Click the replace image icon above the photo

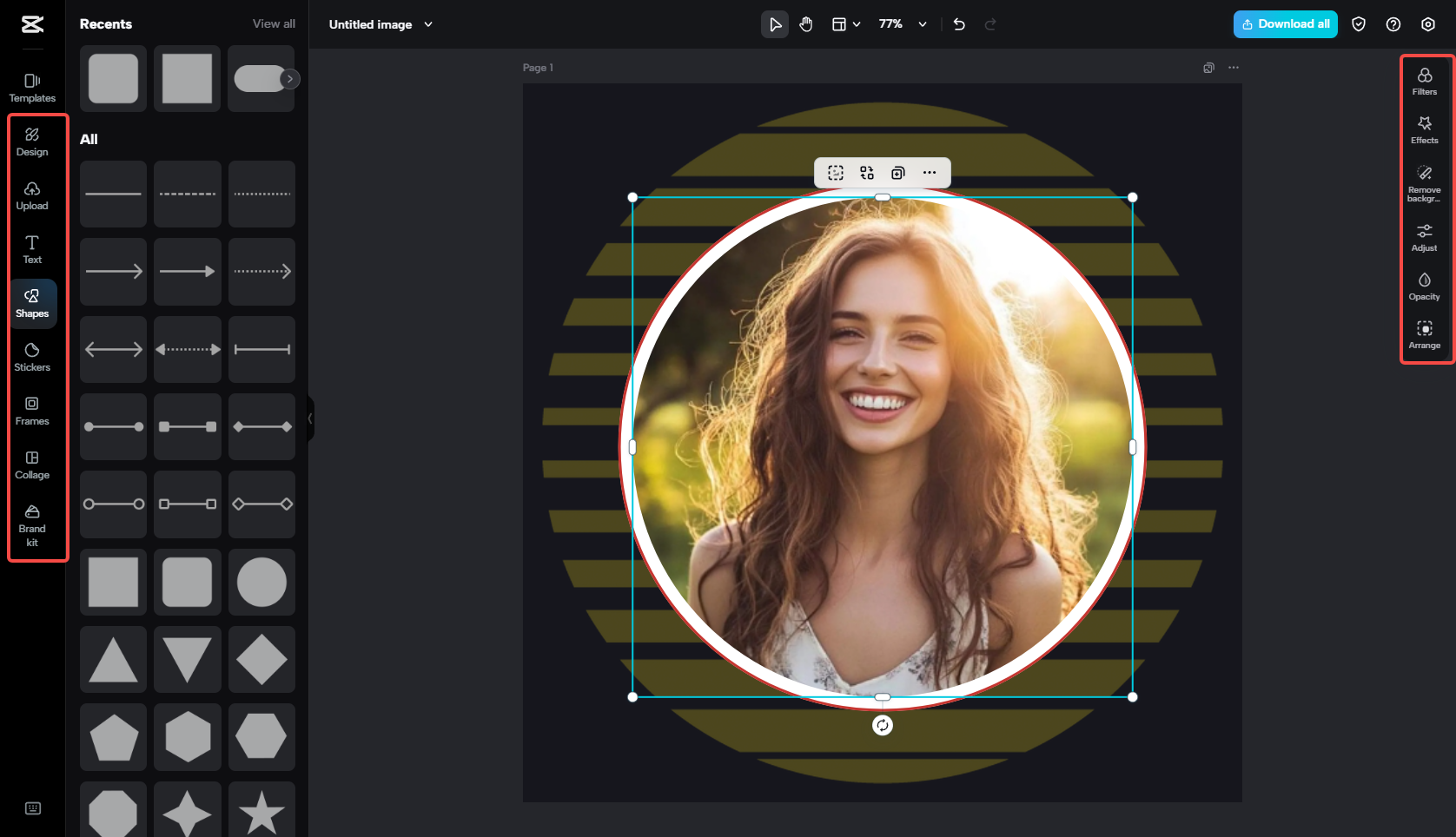click(x=866, y=173)
